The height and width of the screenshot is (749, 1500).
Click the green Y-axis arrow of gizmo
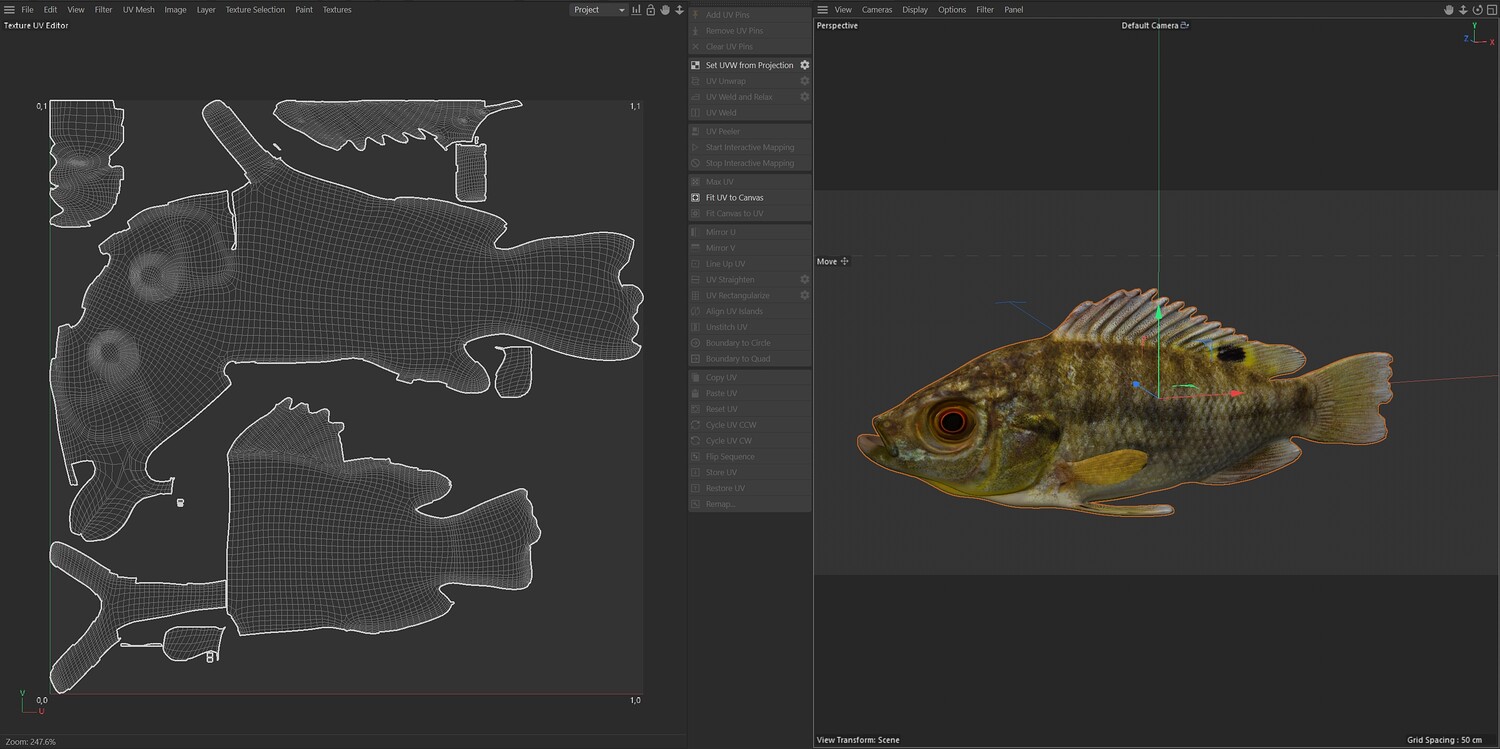1159,312
